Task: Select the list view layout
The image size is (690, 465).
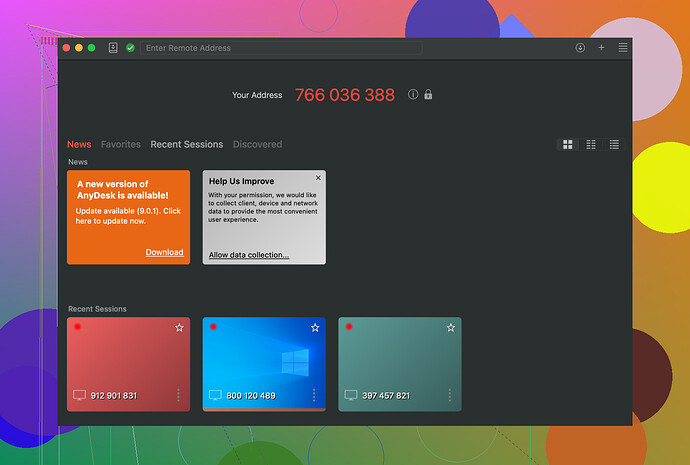Action: click(614, 144)
